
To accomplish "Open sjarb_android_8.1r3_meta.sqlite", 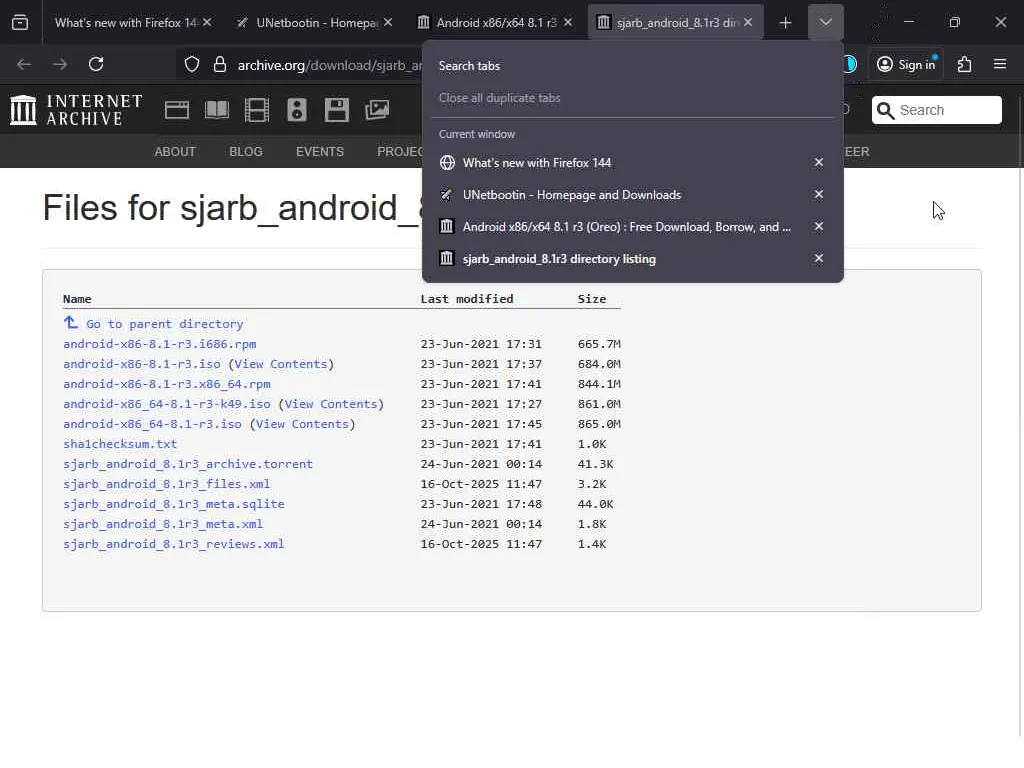I will pos(174,504).
